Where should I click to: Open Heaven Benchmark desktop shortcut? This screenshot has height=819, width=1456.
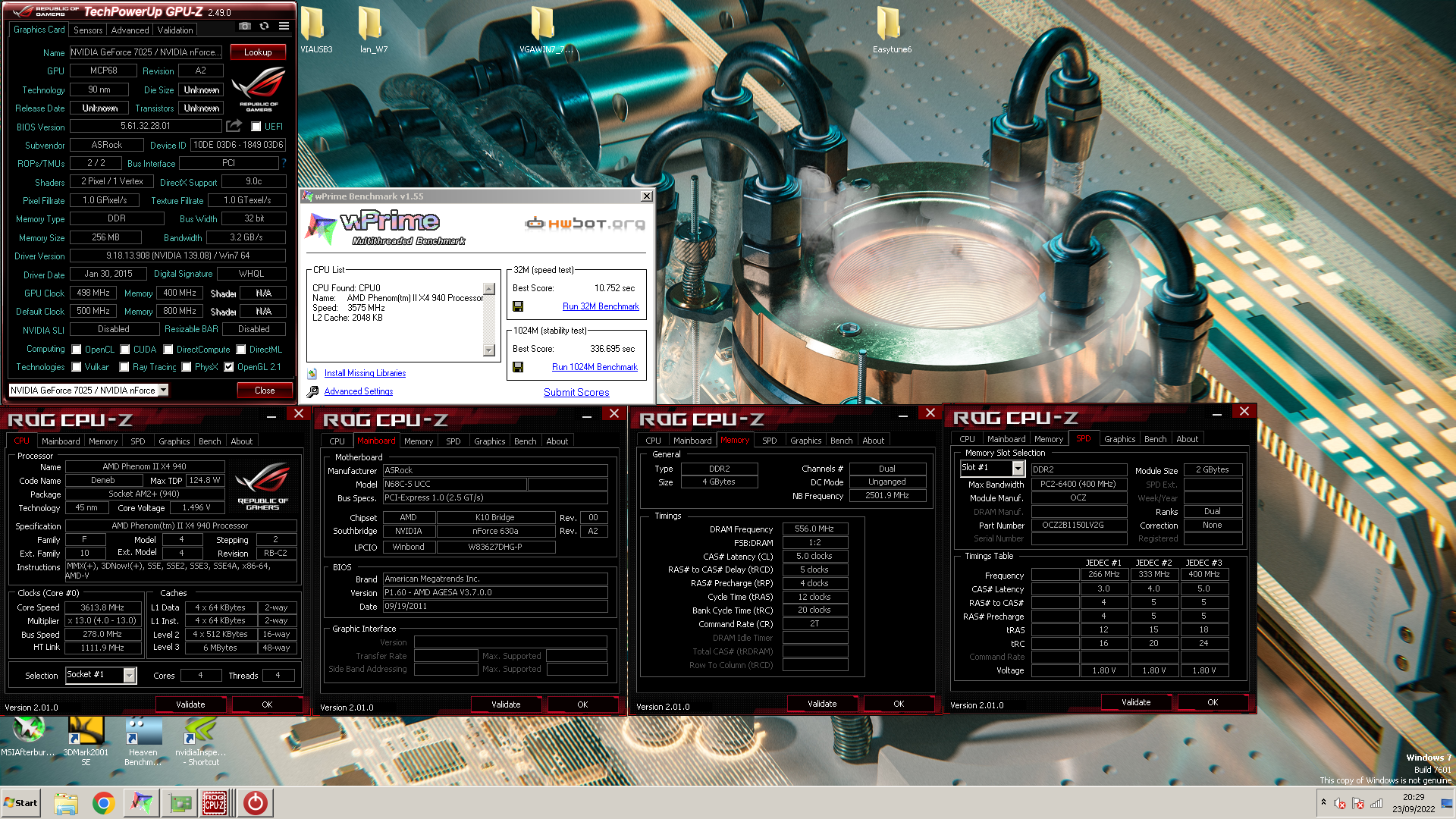(x=143, y=741)
